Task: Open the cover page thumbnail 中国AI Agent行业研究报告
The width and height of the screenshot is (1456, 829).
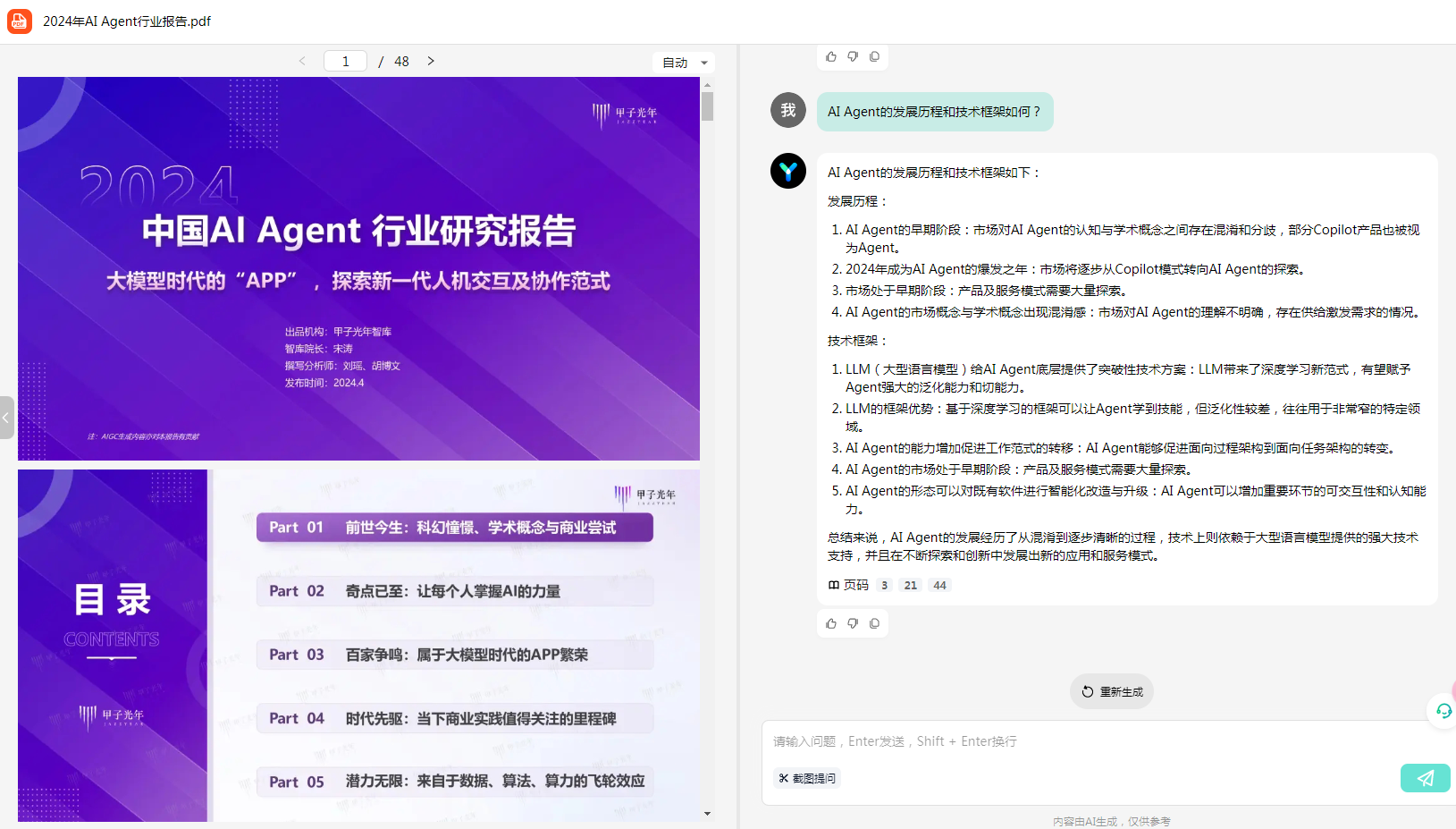Action: coord(358,268)
